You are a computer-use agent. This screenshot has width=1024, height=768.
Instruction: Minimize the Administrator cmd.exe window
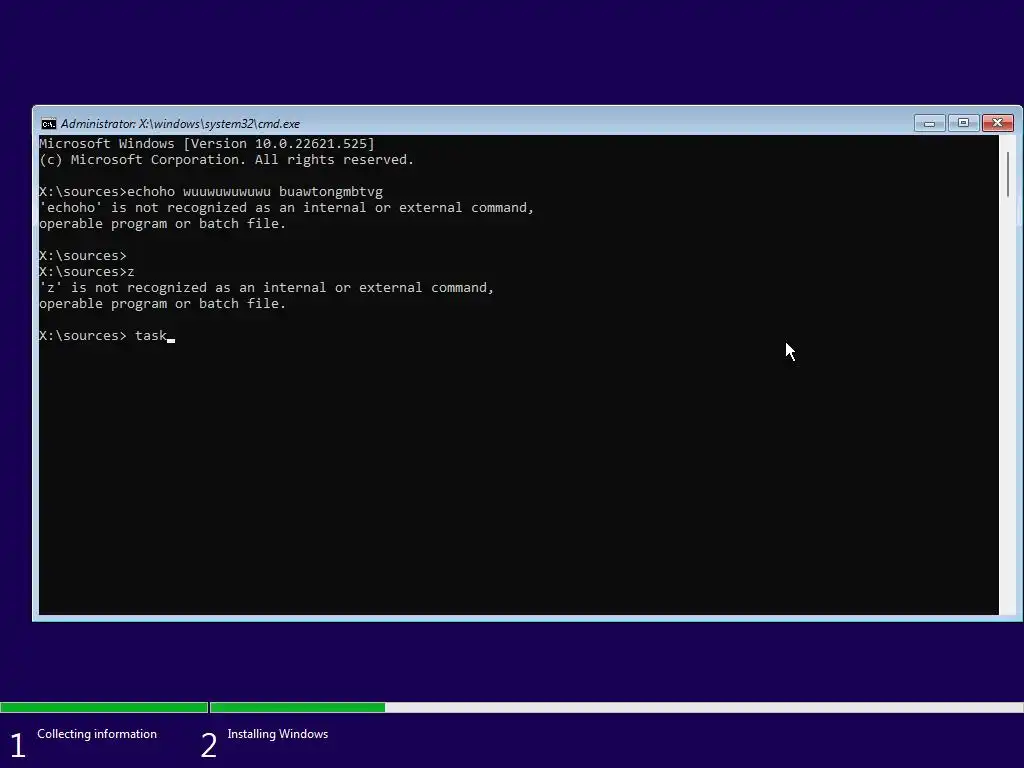click(x=929, y=123)
